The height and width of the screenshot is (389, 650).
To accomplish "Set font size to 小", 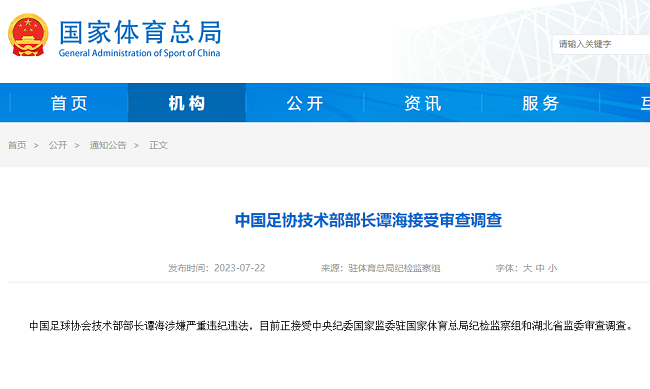I will click(552, 268).
